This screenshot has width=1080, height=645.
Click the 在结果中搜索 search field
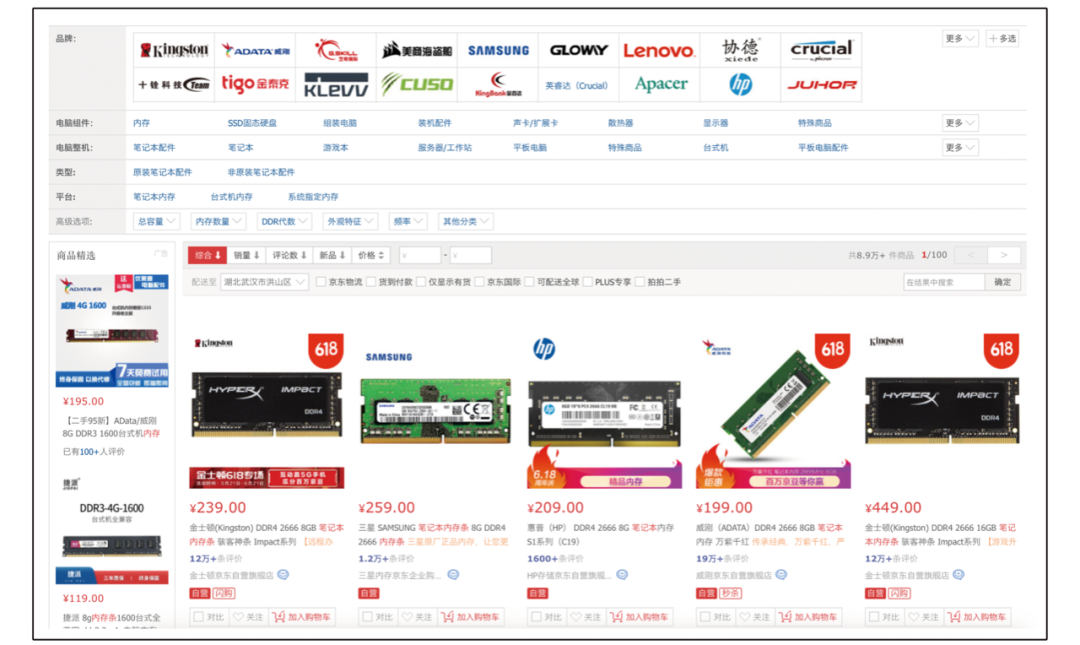pos(944,282)
